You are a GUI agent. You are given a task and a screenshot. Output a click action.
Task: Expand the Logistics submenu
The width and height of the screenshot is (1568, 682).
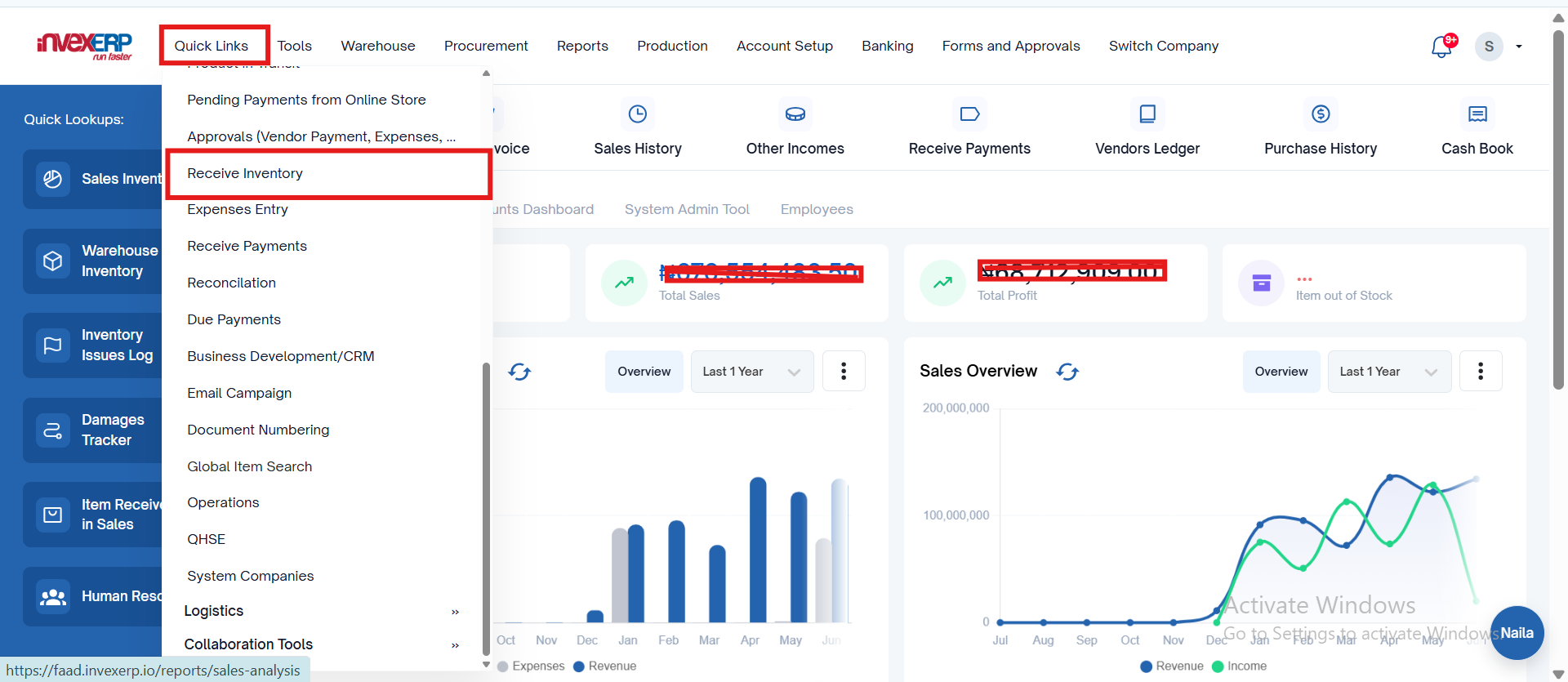click(323, 611)
